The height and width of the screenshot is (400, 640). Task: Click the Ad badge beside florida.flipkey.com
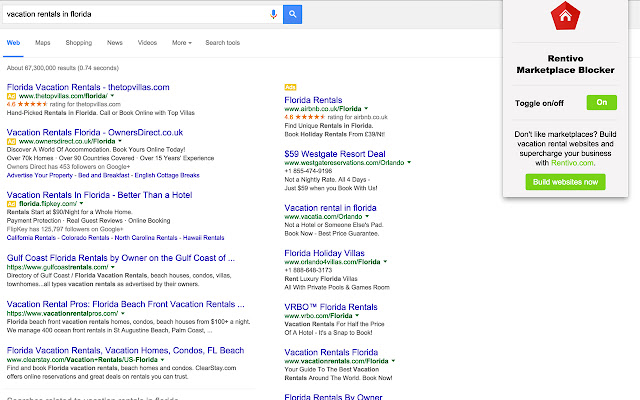[11, 203]
